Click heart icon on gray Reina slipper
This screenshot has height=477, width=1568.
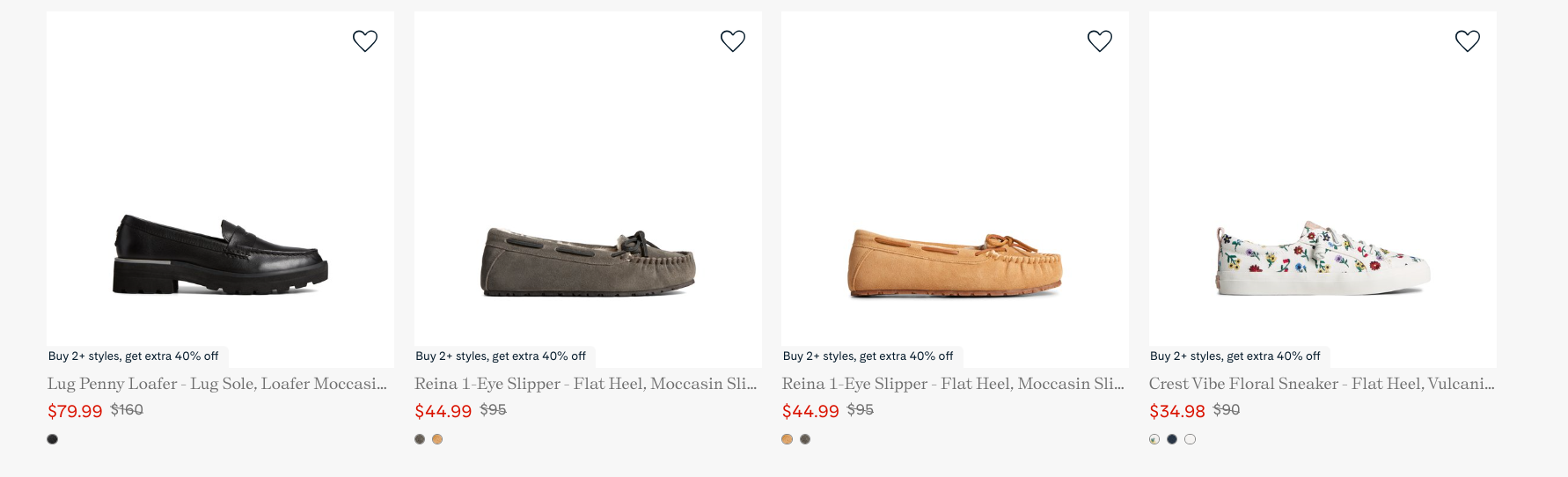point(732,41)
